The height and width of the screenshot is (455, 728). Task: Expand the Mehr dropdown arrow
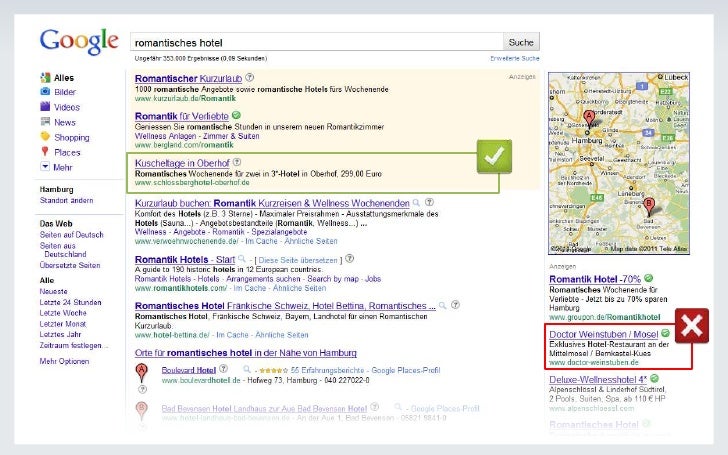pyautogui.click(x=45, y=166)
